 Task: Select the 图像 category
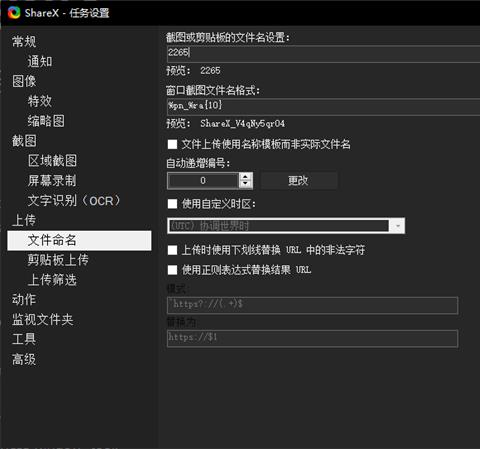[24, 81]
